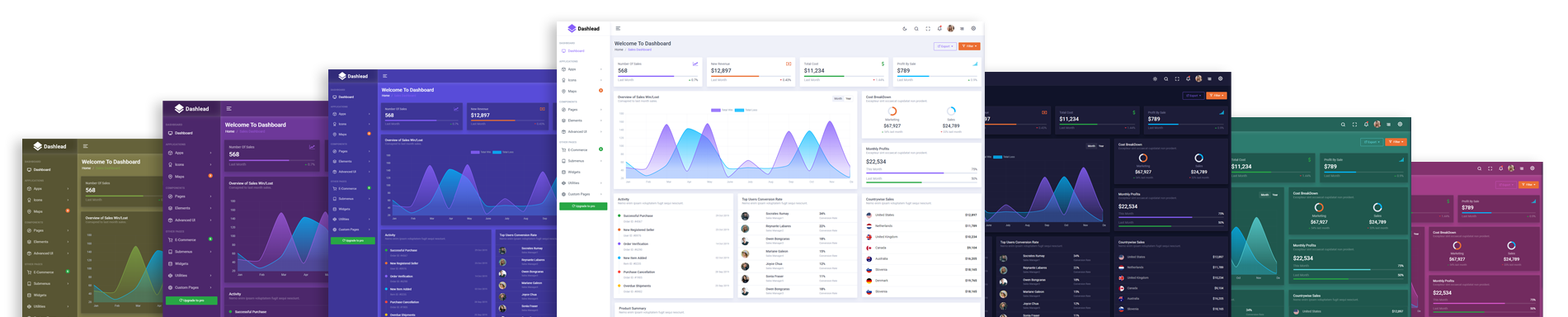Open search in the white dashboard header
Screen dimensions: 1568x317
[916, 28]
